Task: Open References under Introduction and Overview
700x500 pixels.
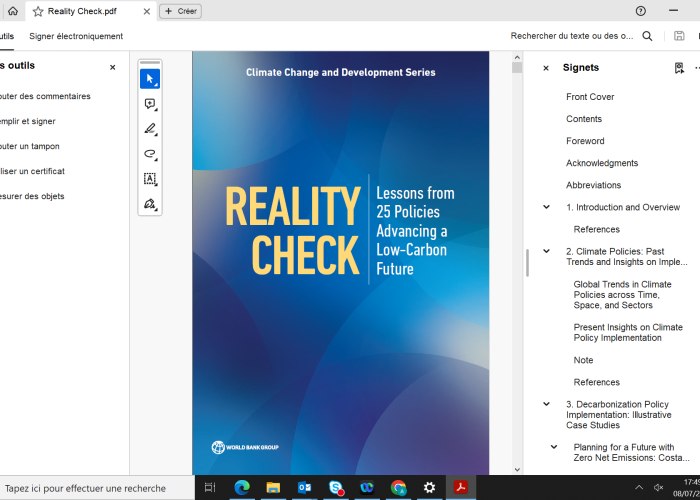Action: click(596, 229)
